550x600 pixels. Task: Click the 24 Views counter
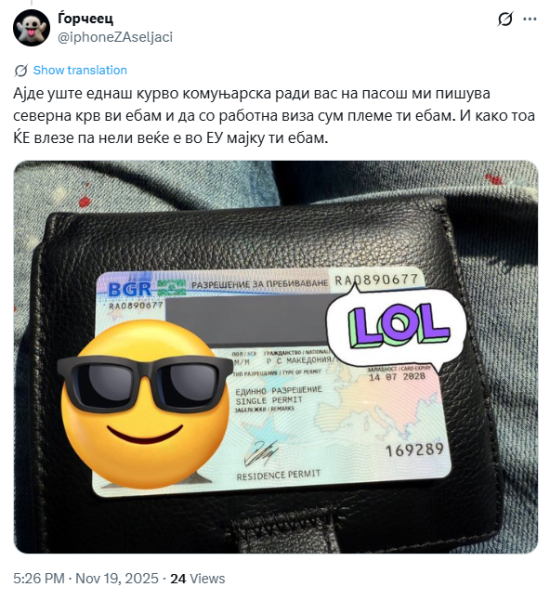[x=197, y=578]
